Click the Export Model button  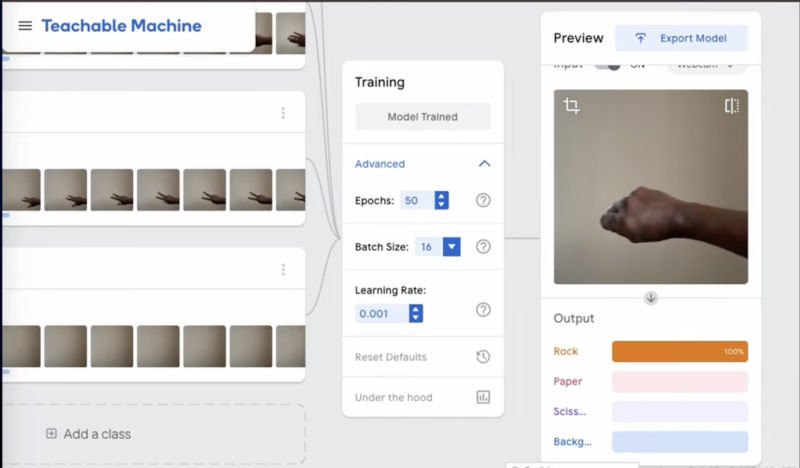[681, 39]
